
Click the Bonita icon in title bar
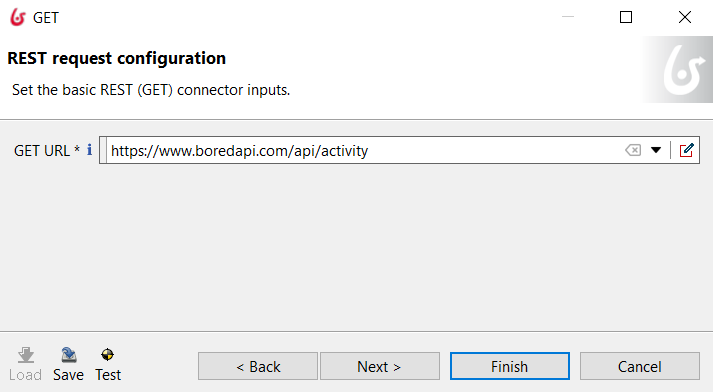pyautogui.click(x=18, y=17)
